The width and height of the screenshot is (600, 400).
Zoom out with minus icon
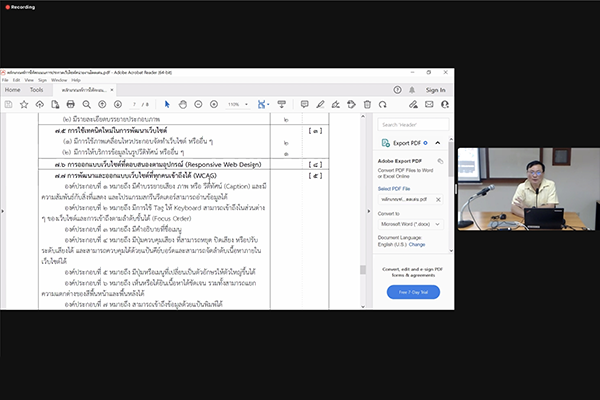198,104
